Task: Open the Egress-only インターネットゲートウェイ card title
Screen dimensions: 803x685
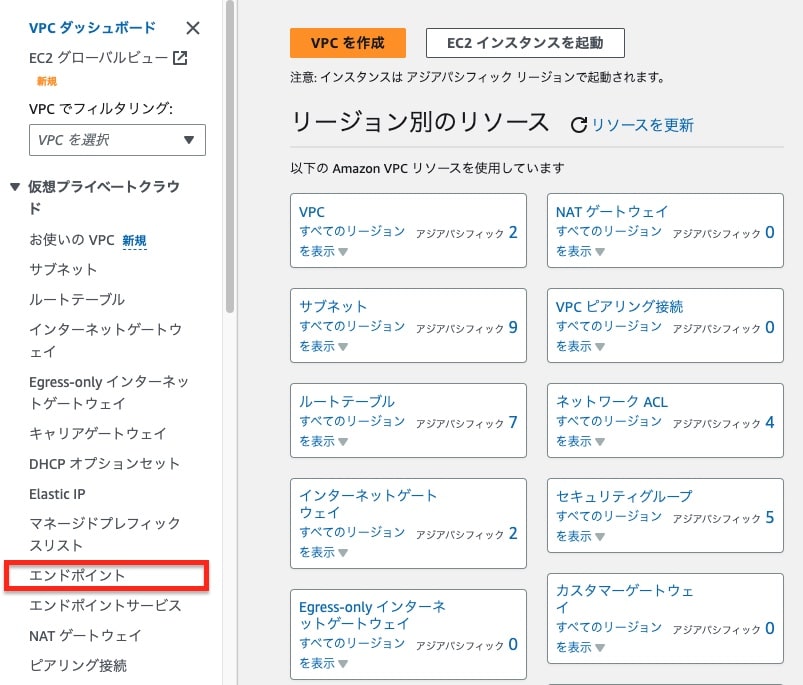Action: (372, 615)
